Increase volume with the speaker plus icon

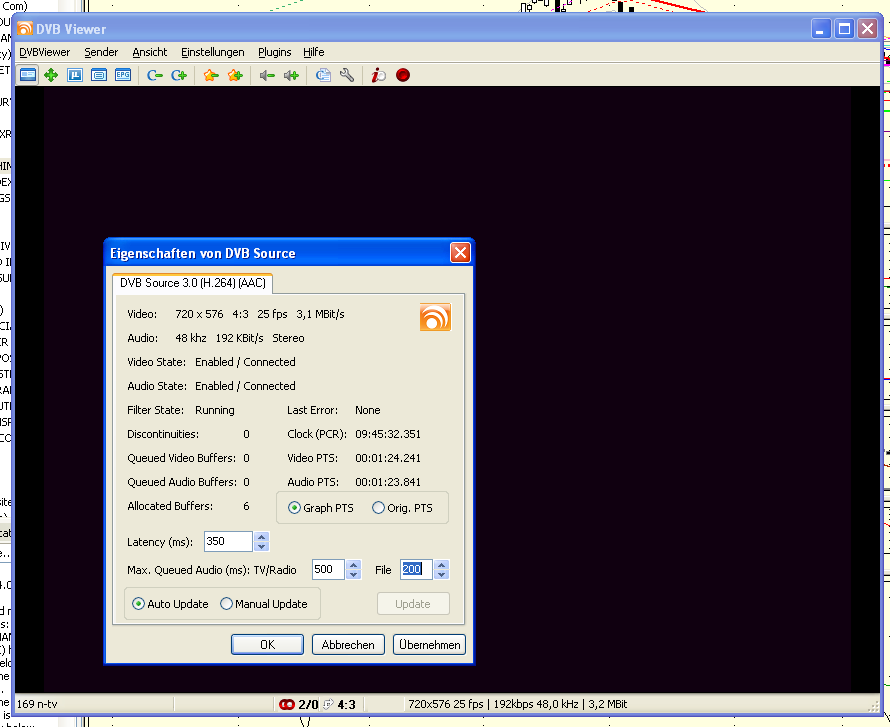[291, 75]
